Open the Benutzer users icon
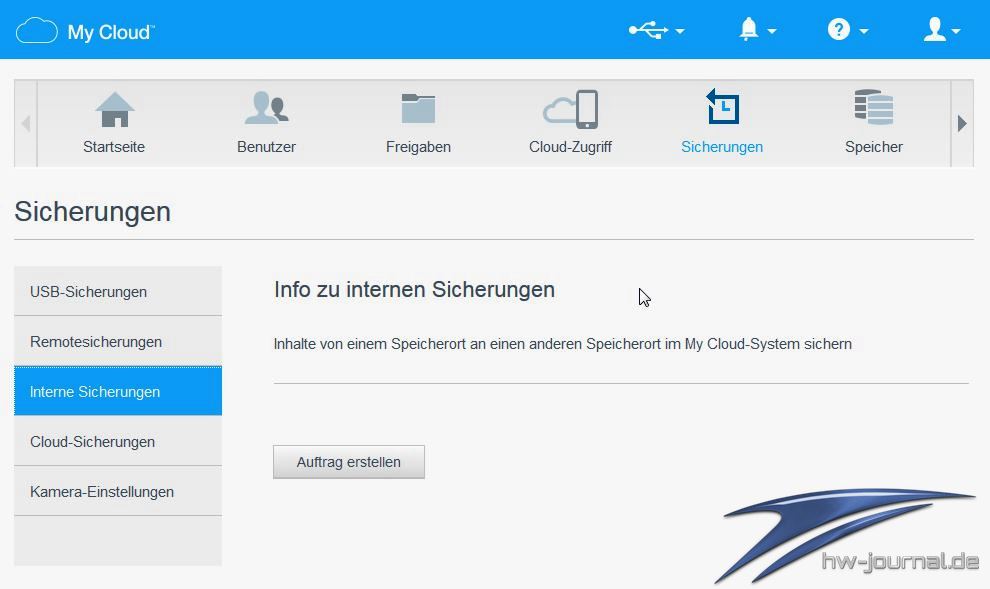 click(266, 109)
